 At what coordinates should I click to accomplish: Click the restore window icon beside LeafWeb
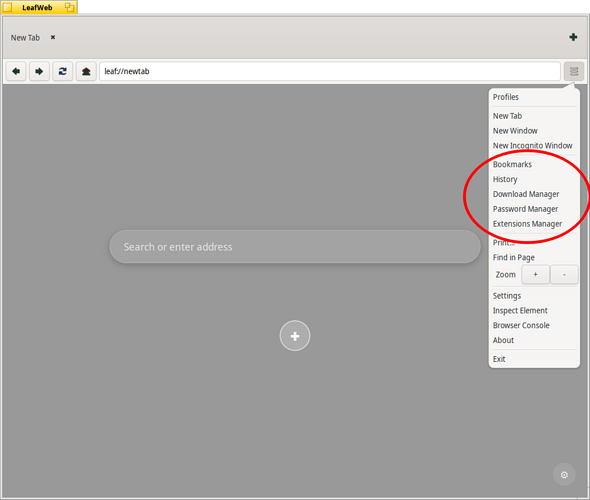[69, 7]
